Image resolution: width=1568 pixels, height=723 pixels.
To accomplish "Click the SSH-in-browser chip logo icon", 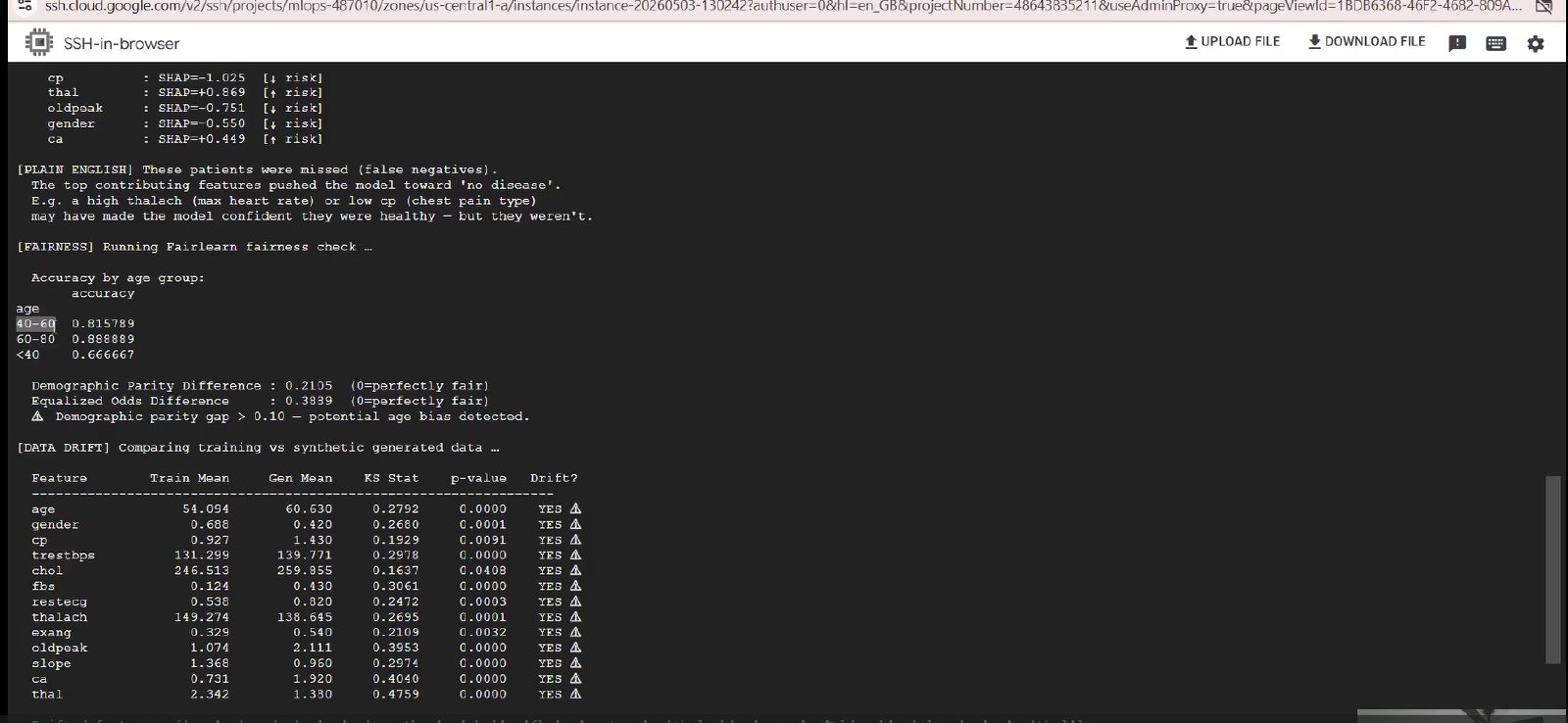I will (38, 42).
